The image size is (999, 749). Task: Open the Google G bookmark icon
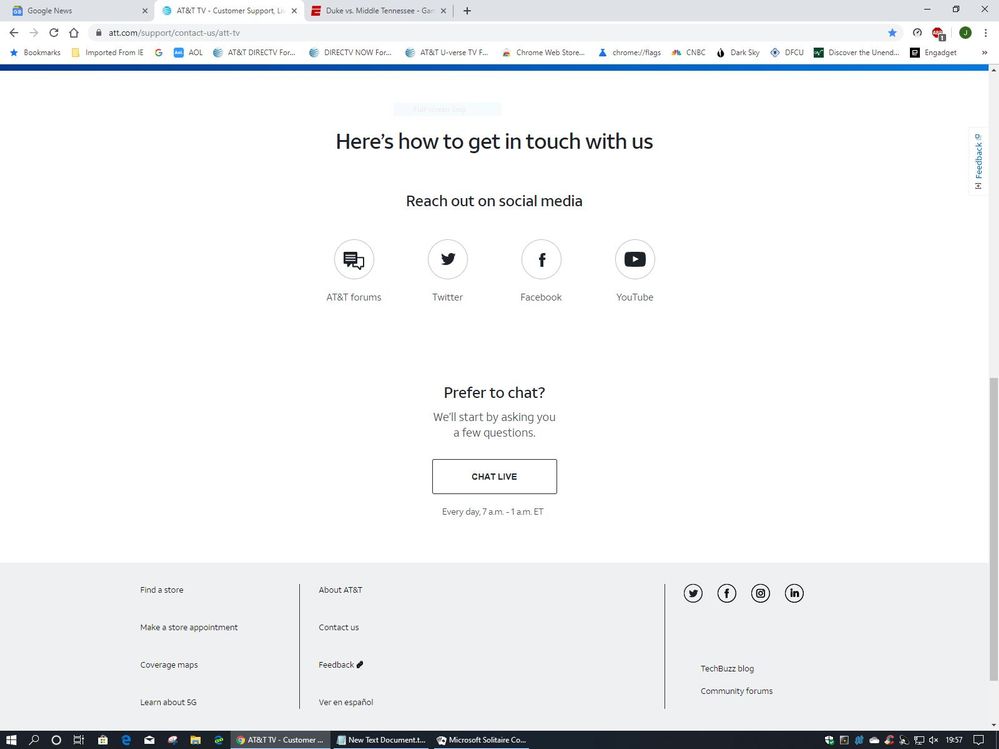(x=159, y=53)
